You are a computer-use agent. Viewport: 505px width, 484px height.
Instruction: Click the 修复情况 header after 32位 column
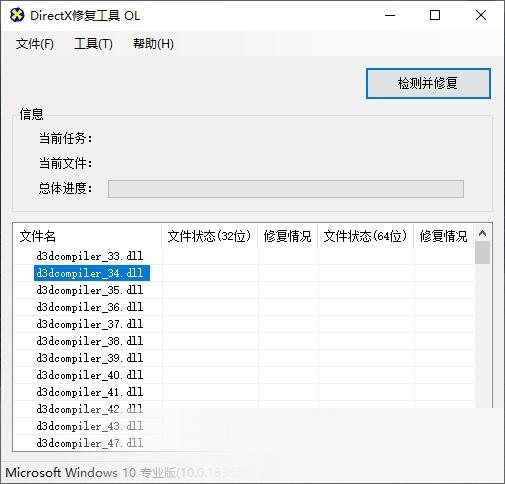[288, 236]
